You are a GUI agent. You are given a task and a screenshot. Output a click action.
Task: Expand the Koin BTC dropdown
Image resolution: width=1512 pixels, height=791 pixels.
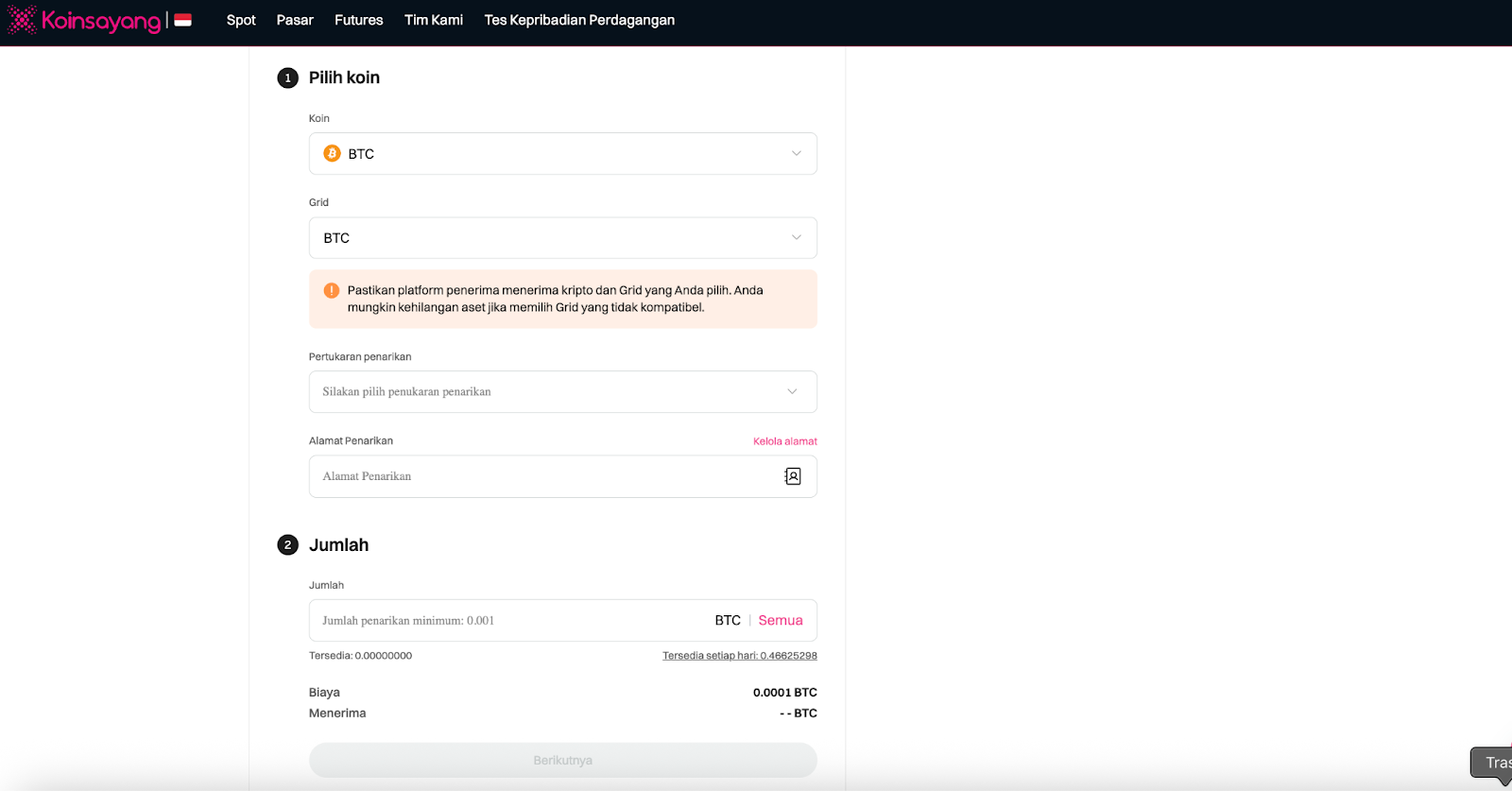562,154
